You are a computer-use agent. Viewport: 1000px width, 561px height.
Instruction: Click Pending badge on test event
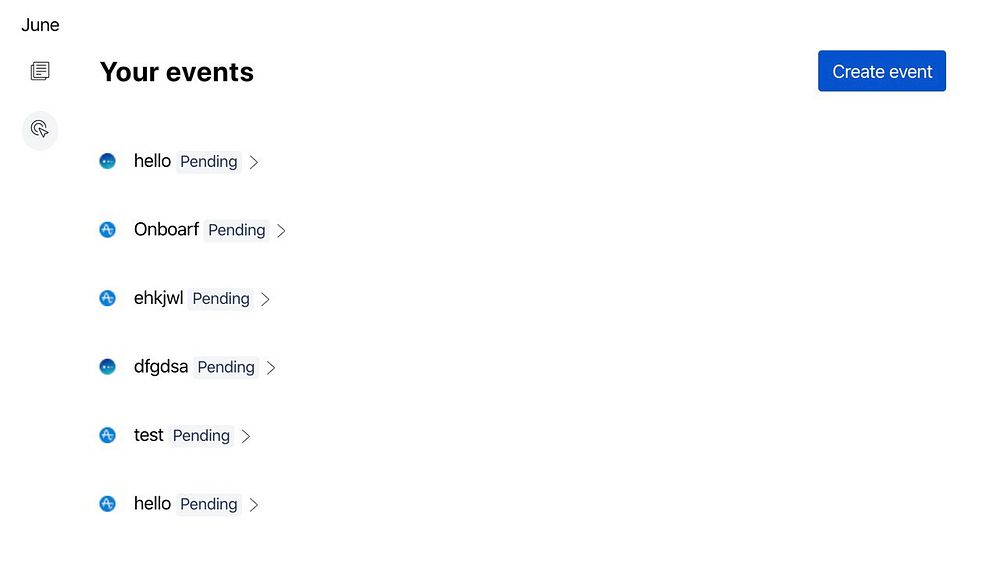coord(201,435)
